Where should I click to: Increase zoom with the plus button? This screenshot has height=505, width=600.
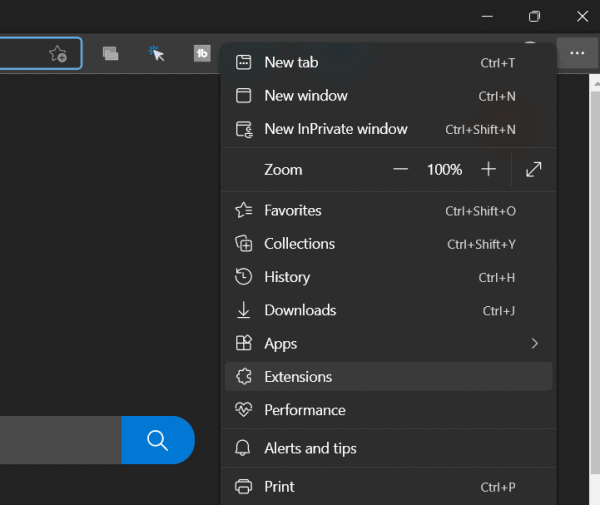[x=488, y=169]
